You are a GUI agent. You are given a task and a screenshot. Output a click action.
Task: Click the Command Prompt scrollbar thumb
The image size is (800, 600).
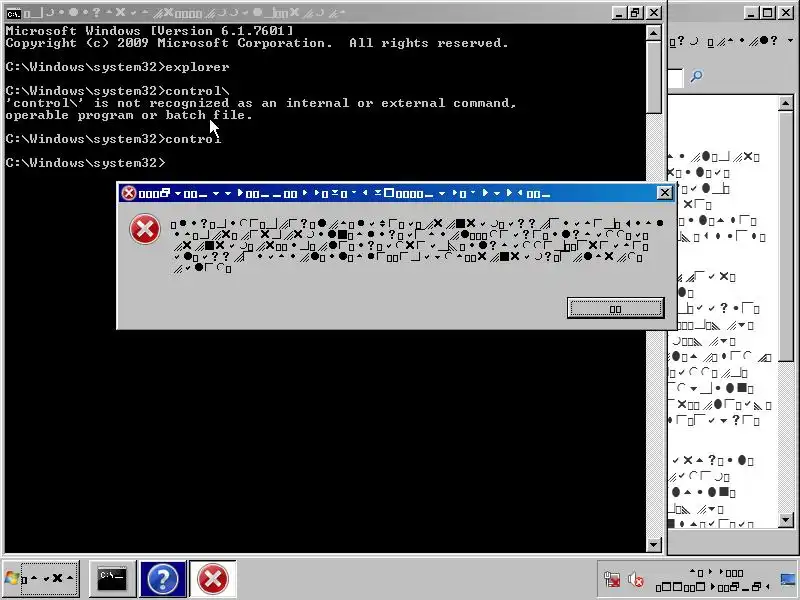coord(654,78)
